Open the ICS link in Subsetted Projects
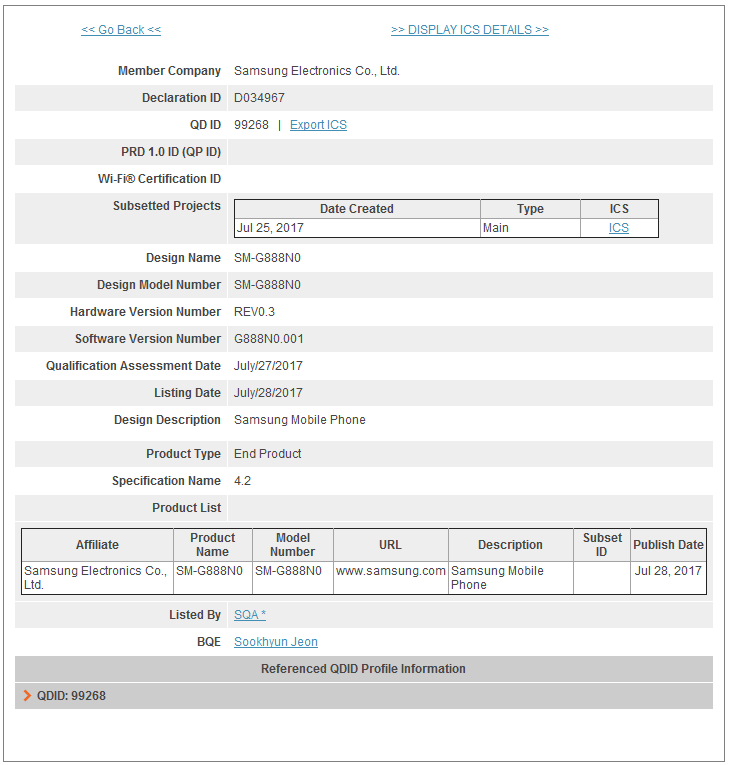This screenshot has width=732, height=765. pyautogui.click(x=618, y=228)
